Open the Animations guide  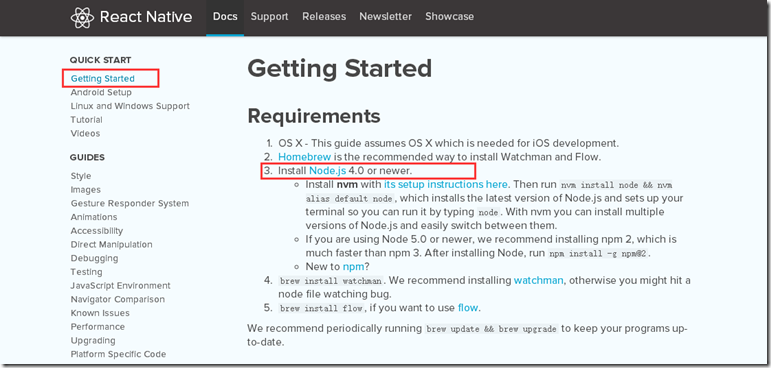pos(94,217)
